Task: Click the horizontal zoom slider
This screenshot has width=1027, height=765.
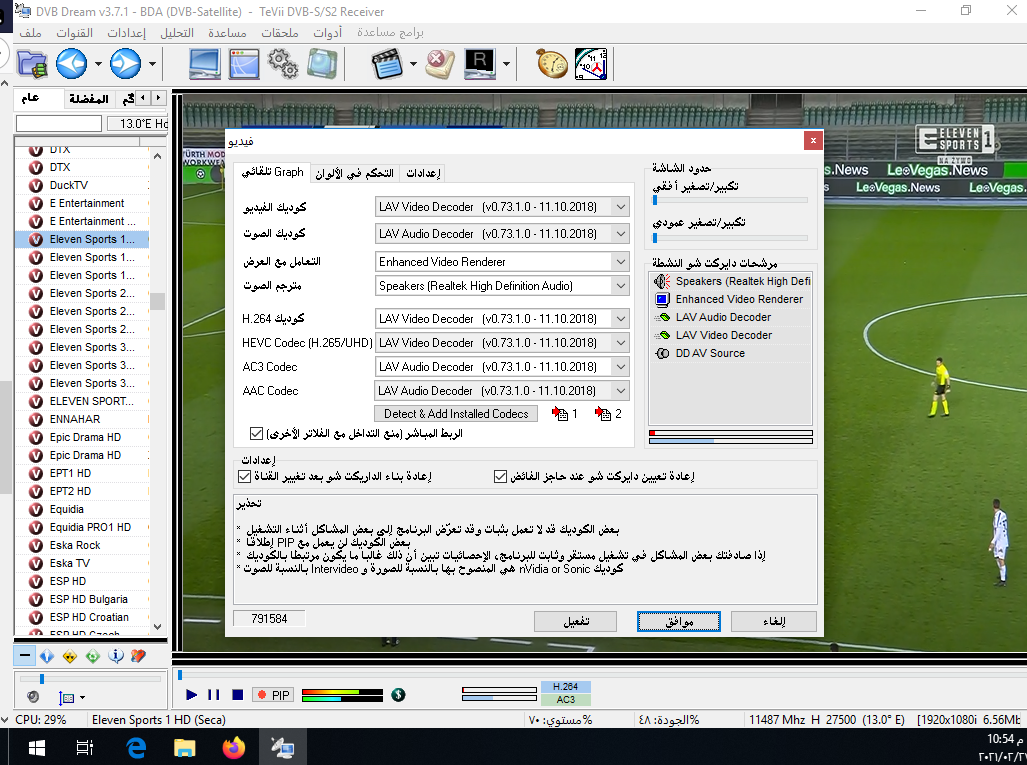Action: pos(730,200)
